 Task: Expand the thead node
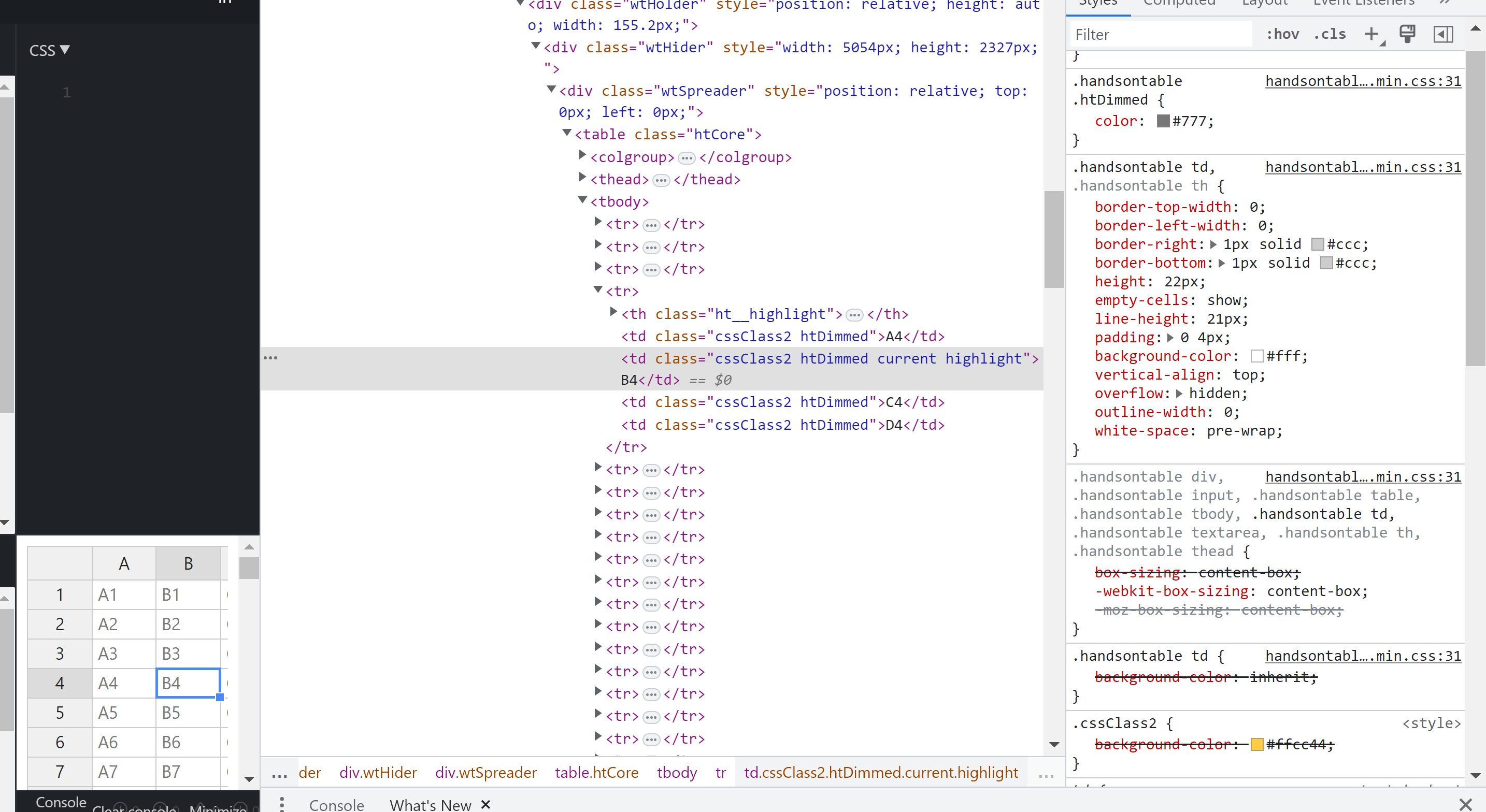click(582, 178)
